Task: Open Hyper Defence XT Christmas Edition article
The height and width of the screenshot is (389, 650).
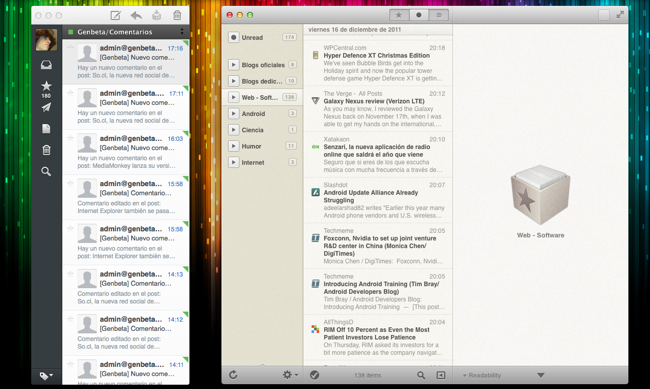Action: pyautogui.click(x=378, y=63)
